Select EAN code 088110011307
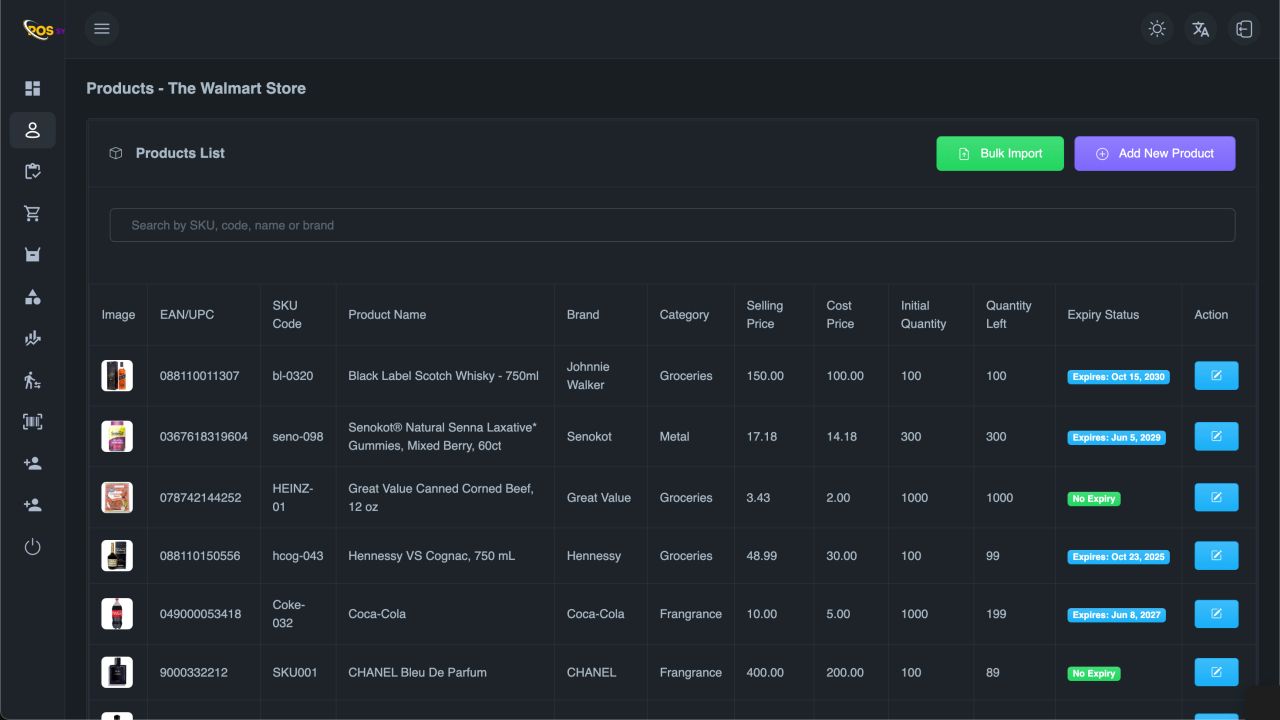The image size is (1280, 720). [200, 376]
